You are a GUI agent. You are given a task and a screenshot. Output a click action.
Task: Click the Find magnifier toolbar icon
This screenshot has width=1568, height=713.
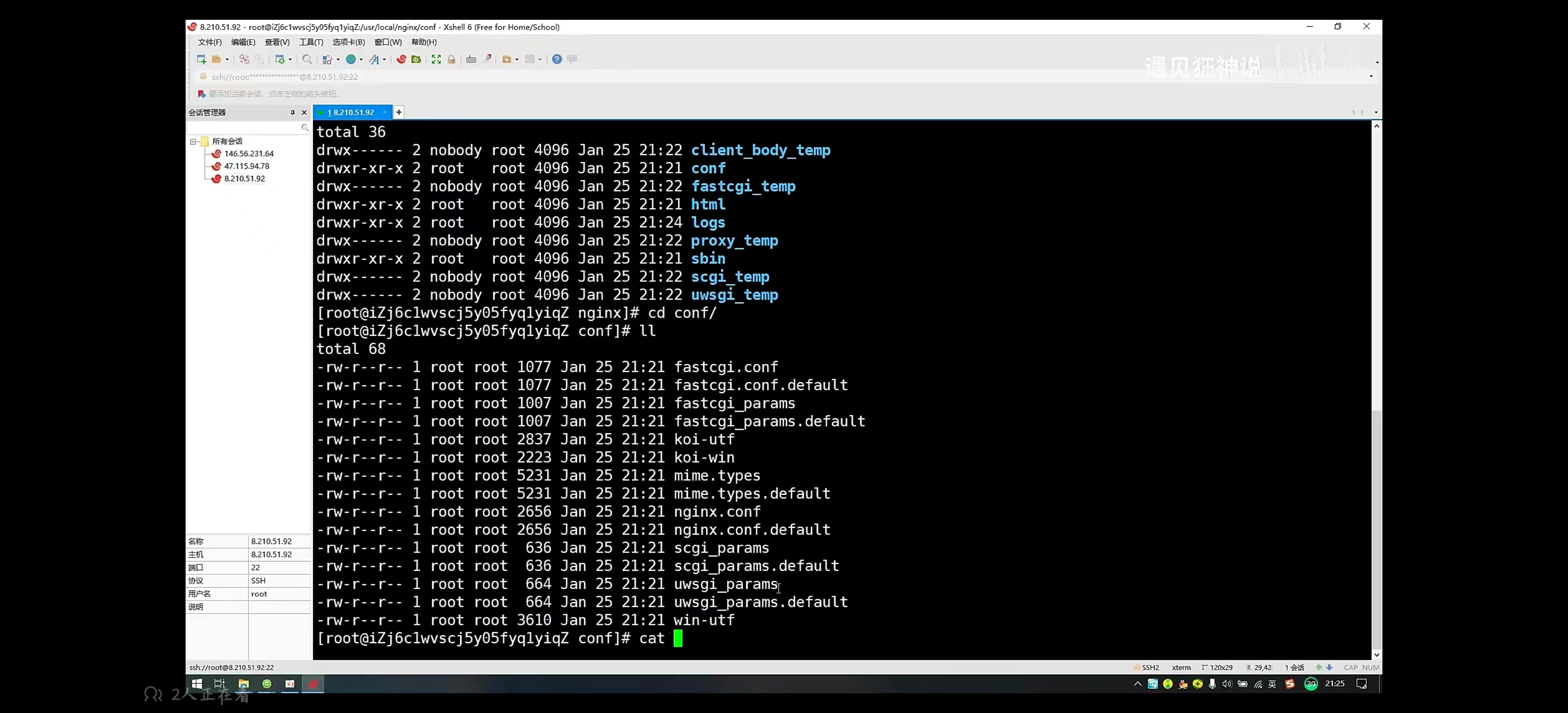[307, 59]
